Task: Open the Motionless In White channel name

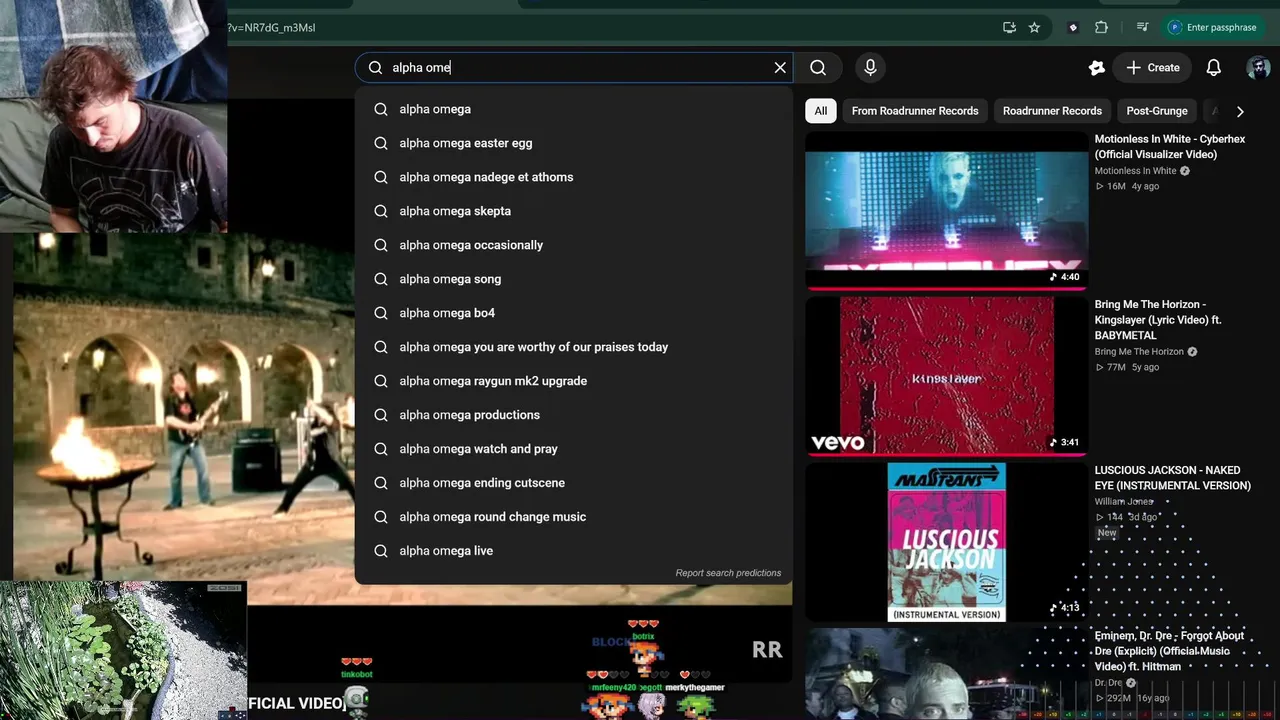Action: tap(1135, 171)
